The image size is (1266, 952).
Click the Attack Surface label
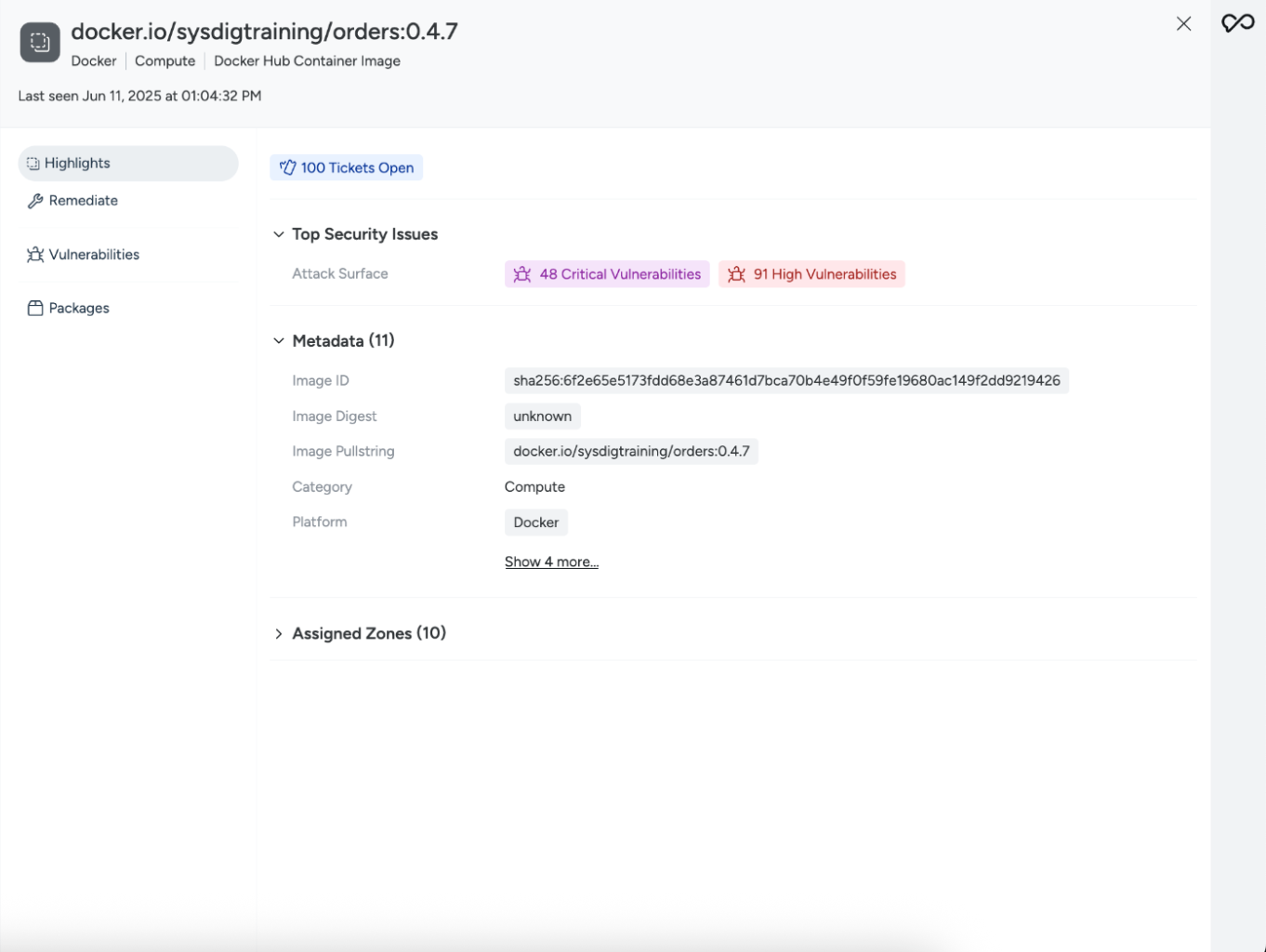click(x=340, y=274)
